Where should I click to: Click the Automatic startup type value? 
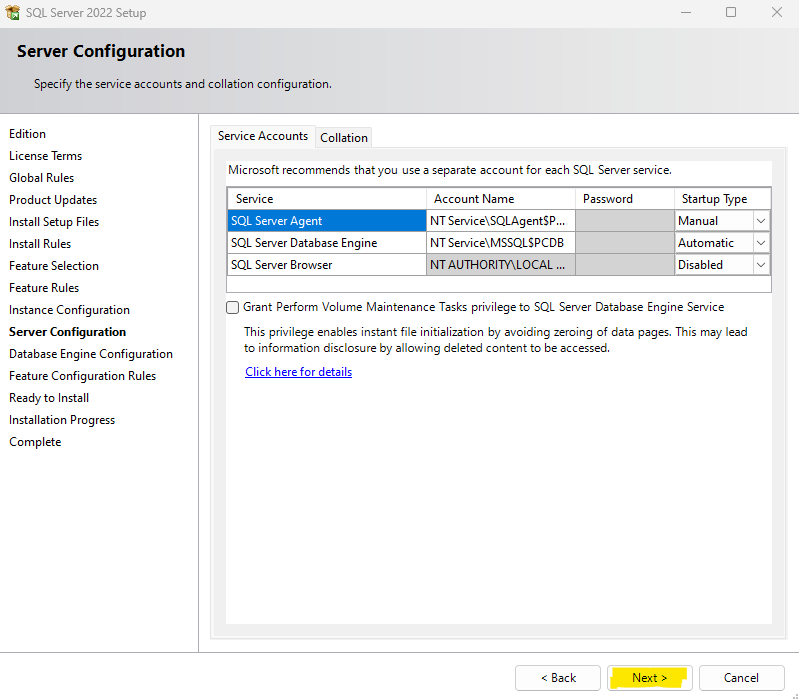(x=706, y=243)
